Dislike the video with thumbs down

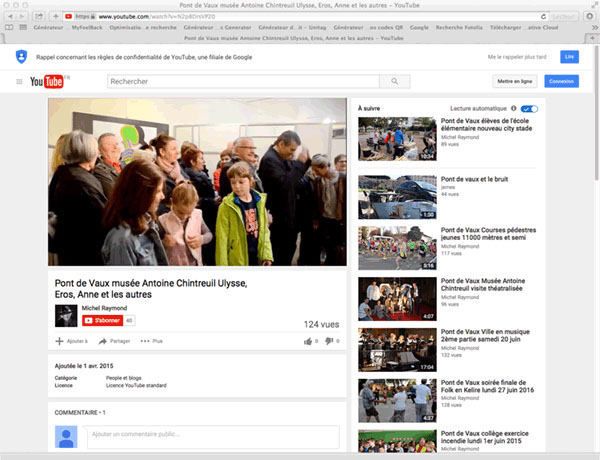coord(331,341)
